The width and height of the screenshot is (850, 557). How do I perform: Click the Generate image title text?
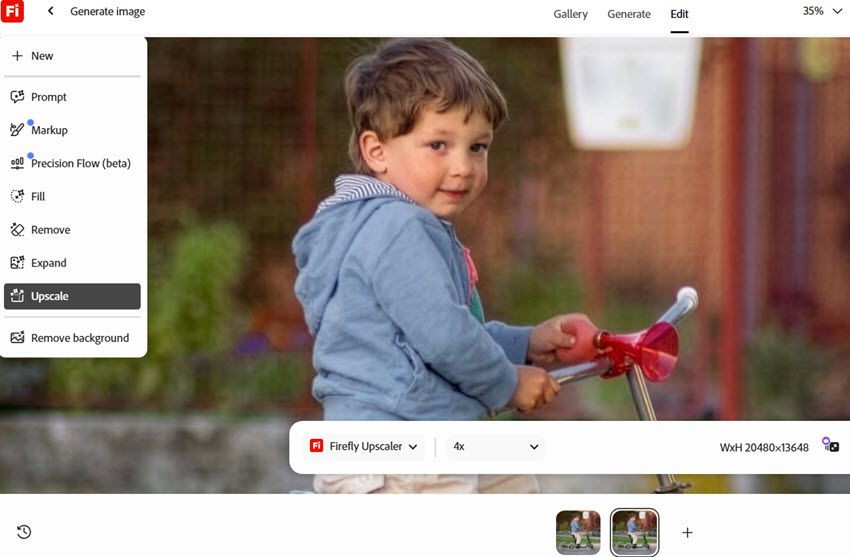107,11
